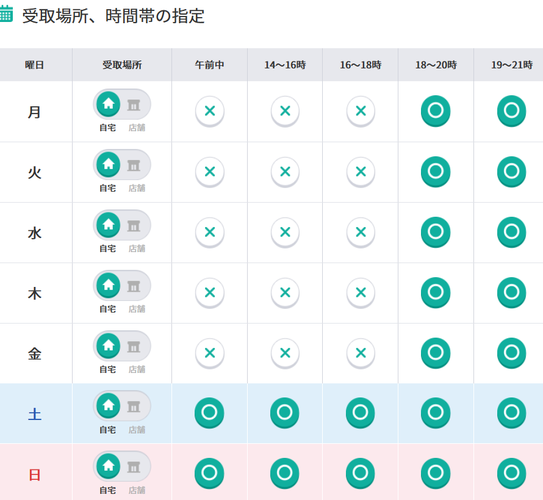Image resolution: width=543 pixels, height=500 pixels.
Task: Toggle Thursday 19~21時 time slot
Action: coord(511,293)
